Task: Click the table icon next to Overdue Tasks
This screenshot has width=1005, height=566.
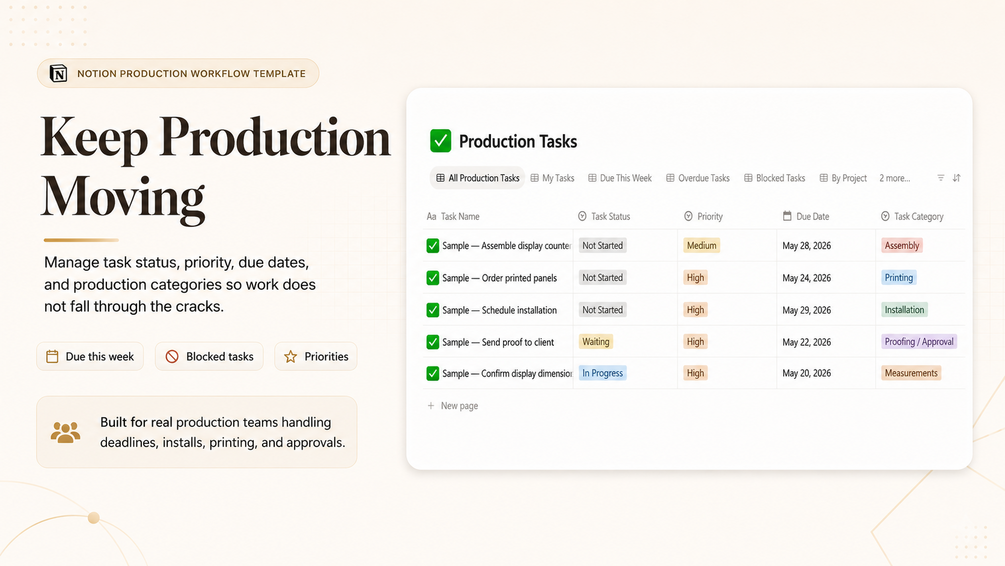Action: pos(670,178)
